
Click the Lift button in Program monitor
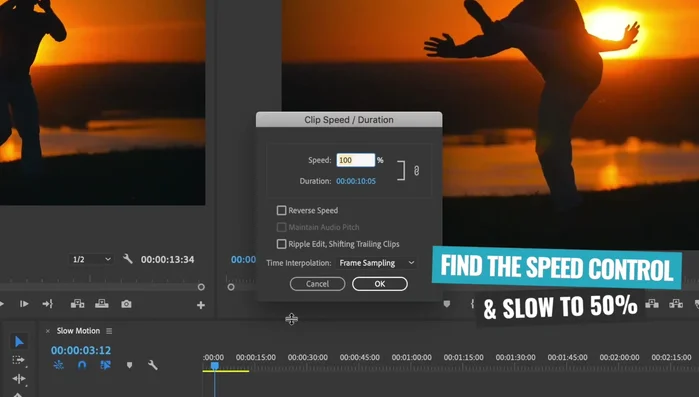652,304
